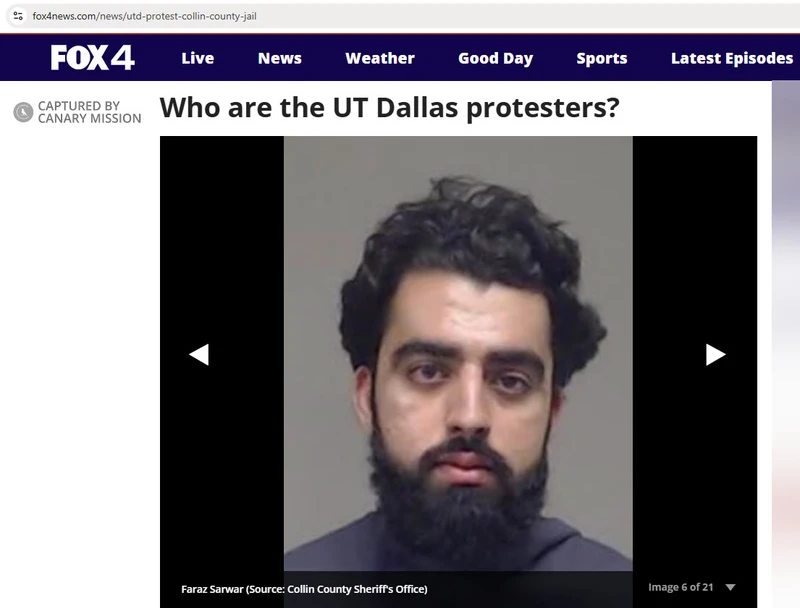Open the Good Day section

click(495, 58)
